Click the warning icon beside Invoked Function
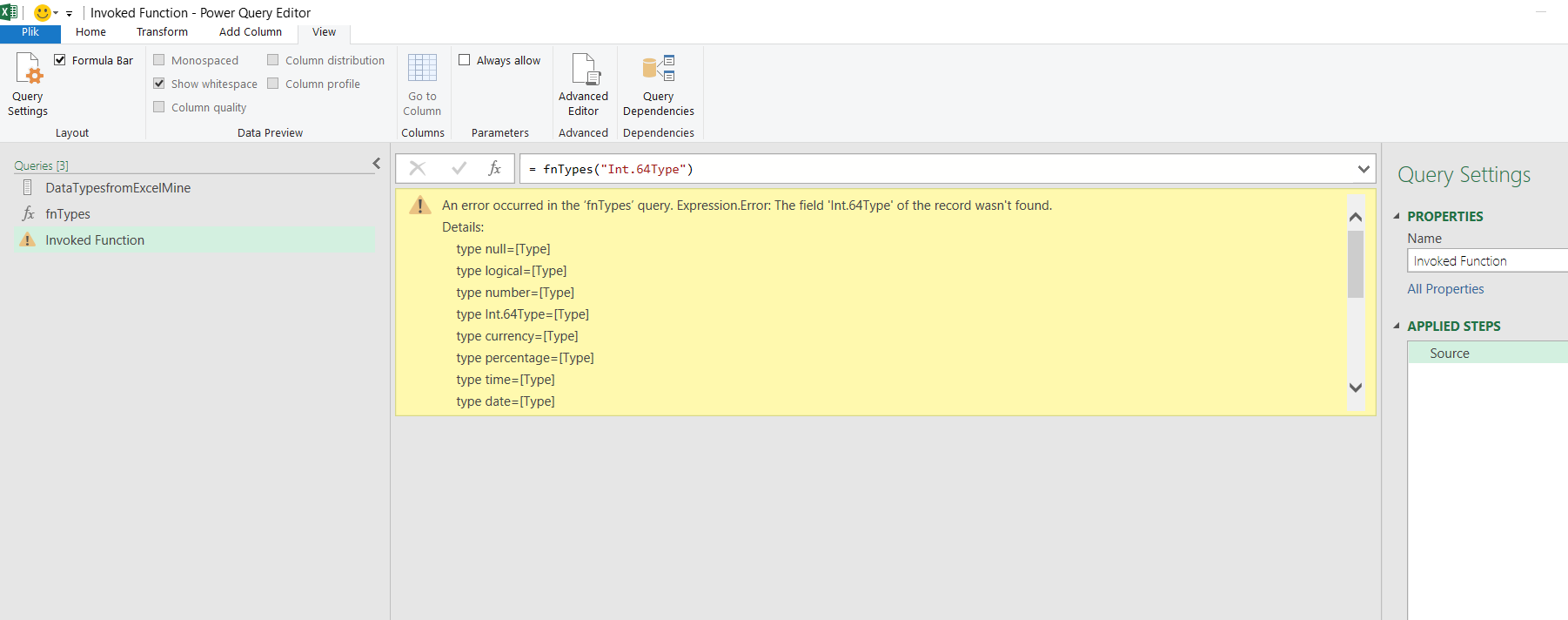 [x=28, y=239]
